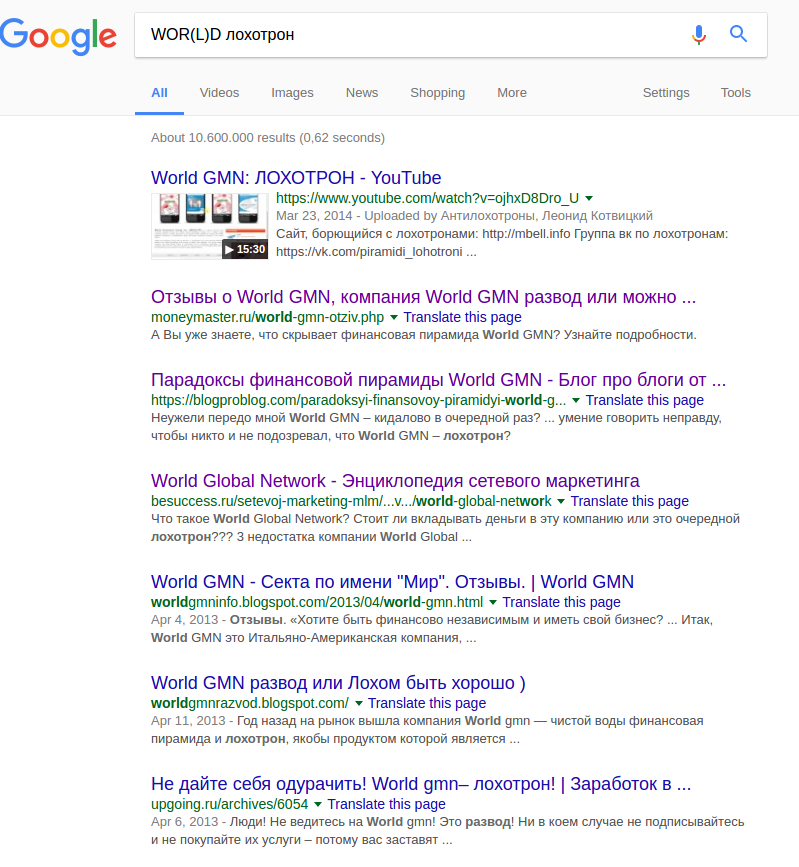Open 'Парадоксы финансовой пирамиды World GMN' result
This screenshot has width=799, height=867.
(438, 380)
